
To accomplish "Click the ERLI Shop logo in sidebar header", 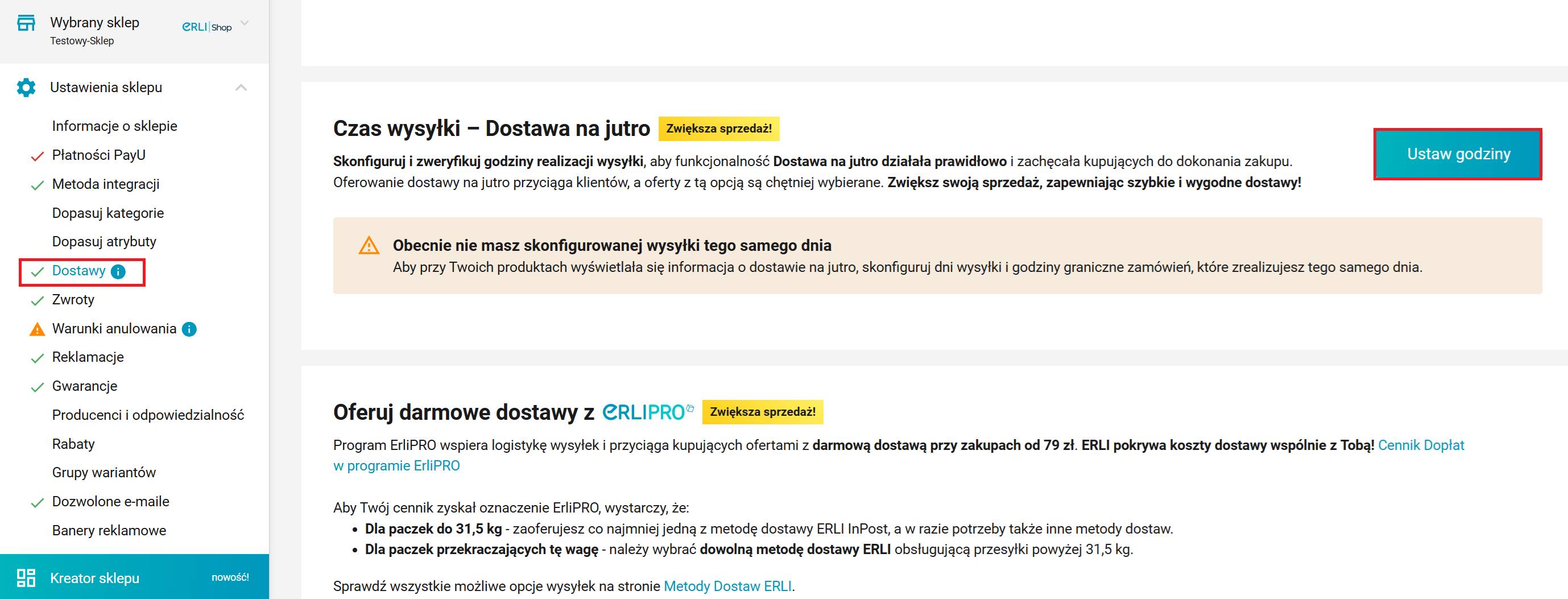I will coord(207,27).
